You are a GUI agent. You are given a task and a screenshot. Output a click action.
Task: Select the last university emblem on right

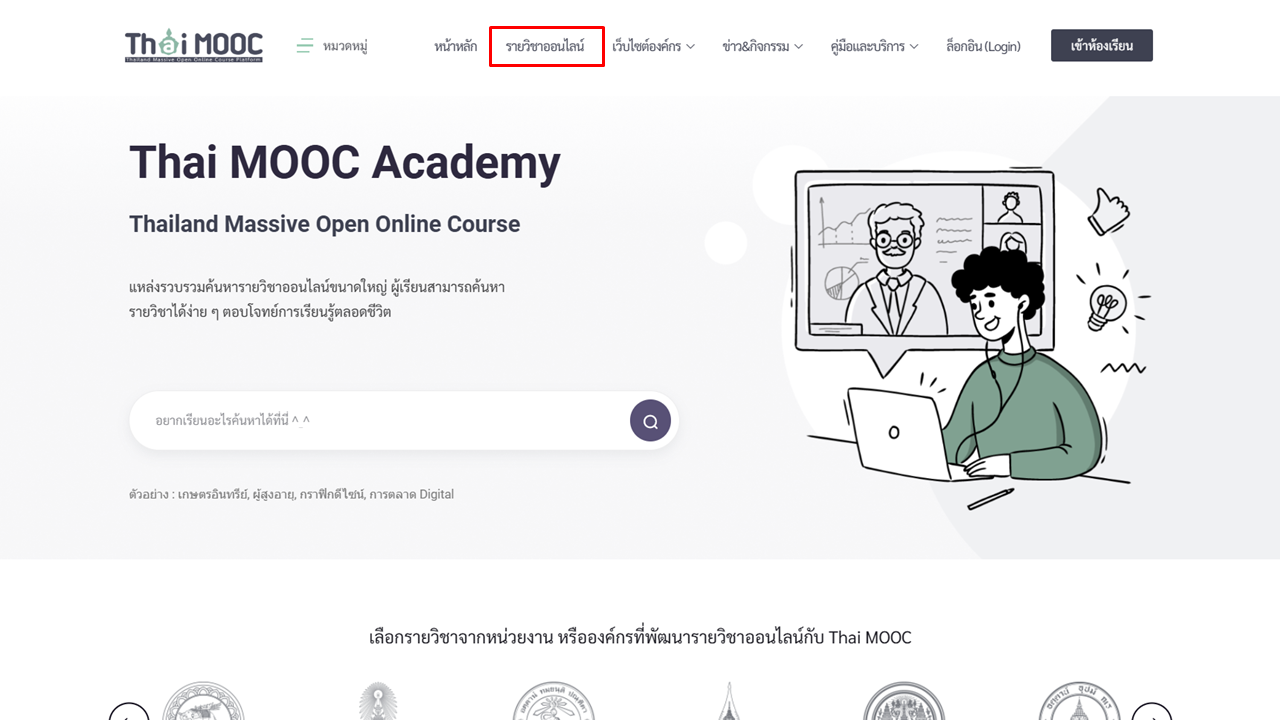point(1078,701)
